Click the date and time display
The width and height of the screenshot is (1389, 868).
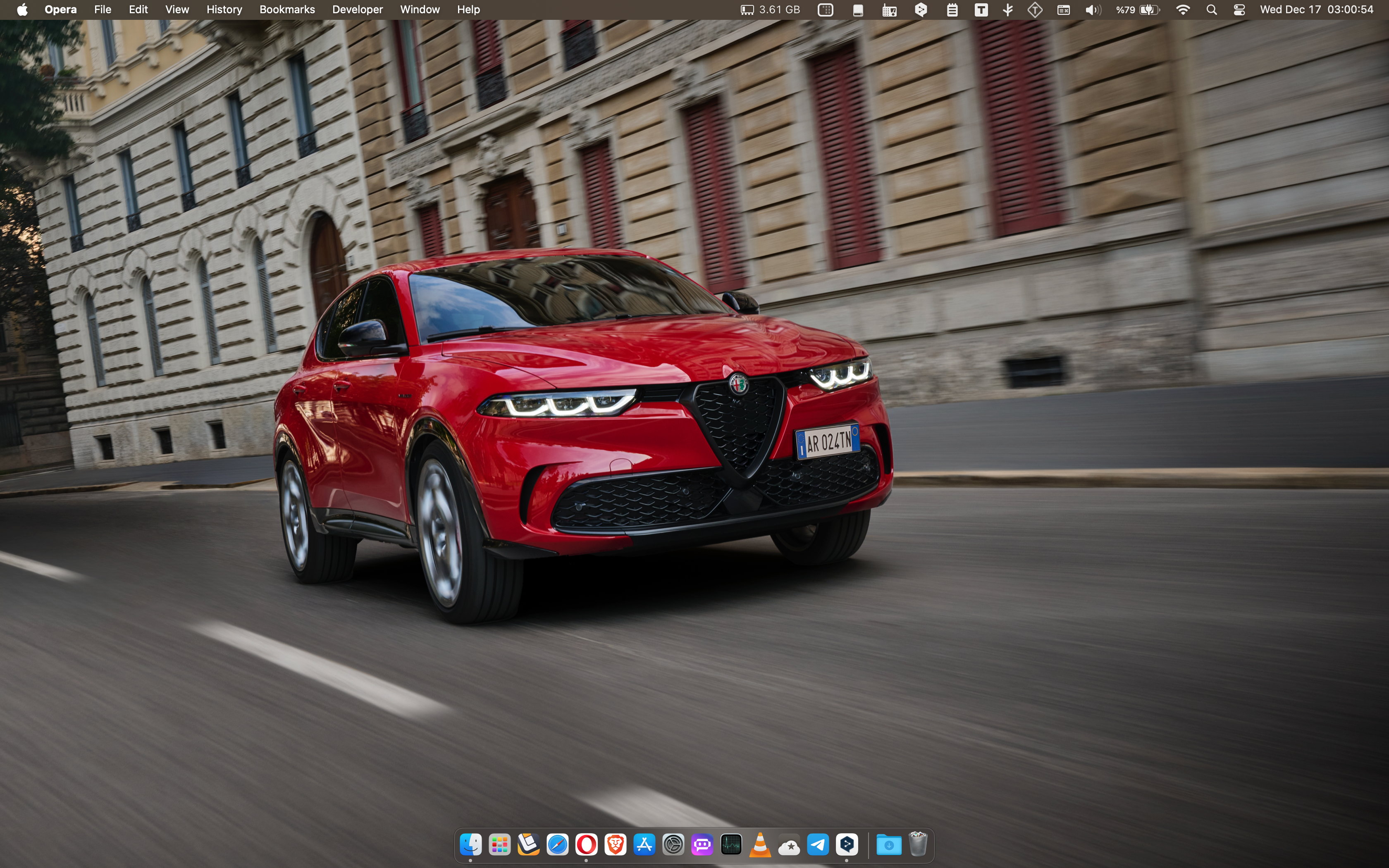[1316, 10]
